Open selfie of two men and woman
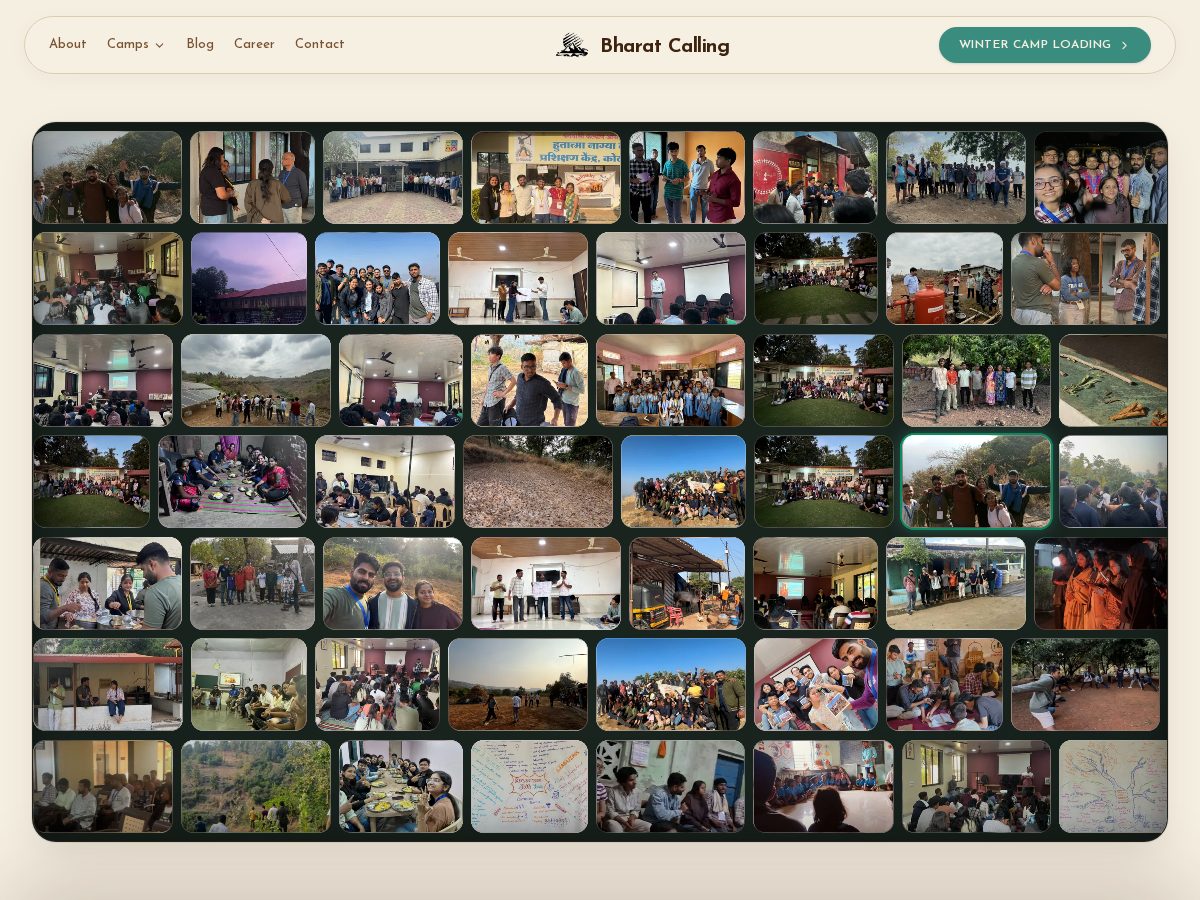This screenshot has height=900, width=1200. (x=393, y=583)
